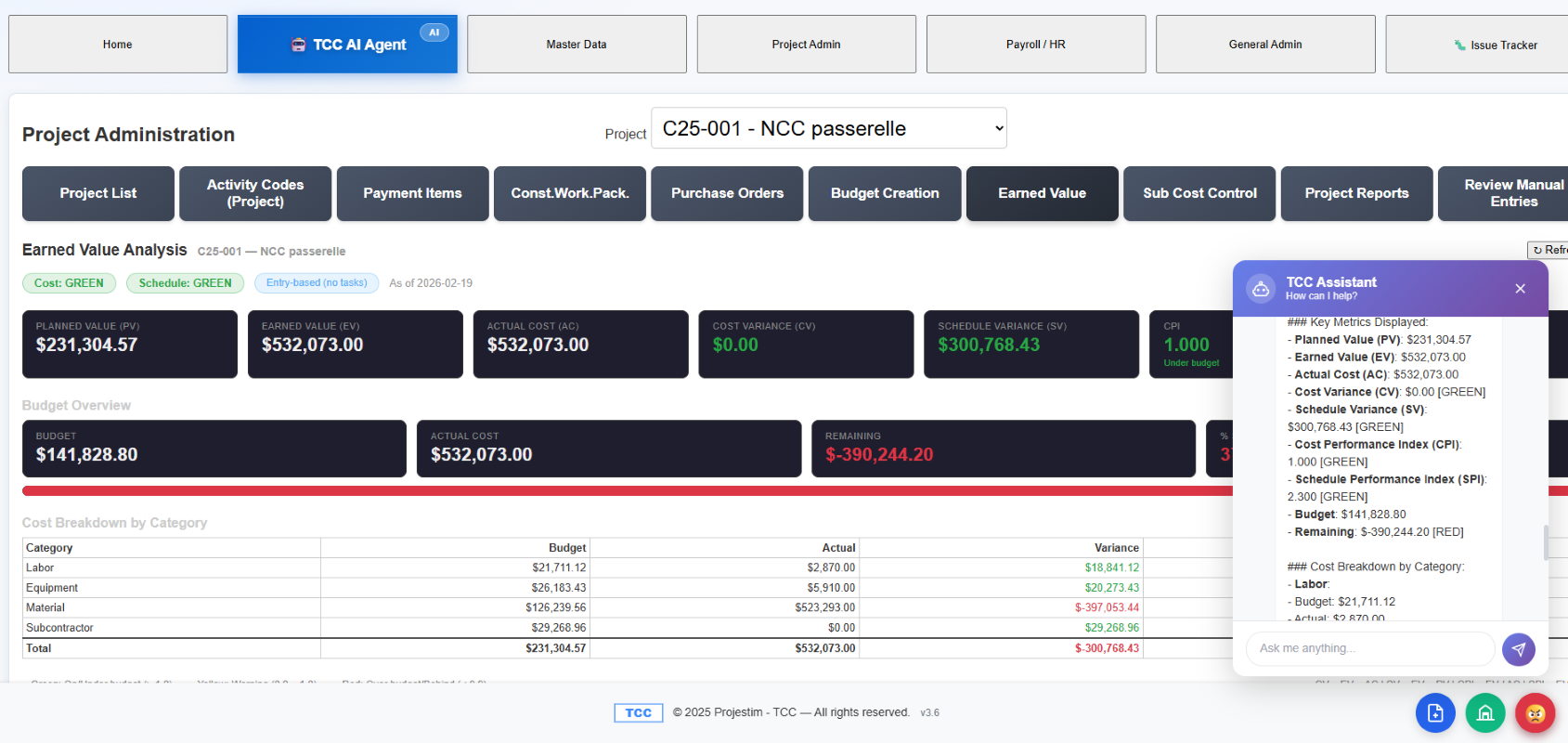Open the Purchase Orders tab
1568x743 pixels.
(x=727, y=193)
